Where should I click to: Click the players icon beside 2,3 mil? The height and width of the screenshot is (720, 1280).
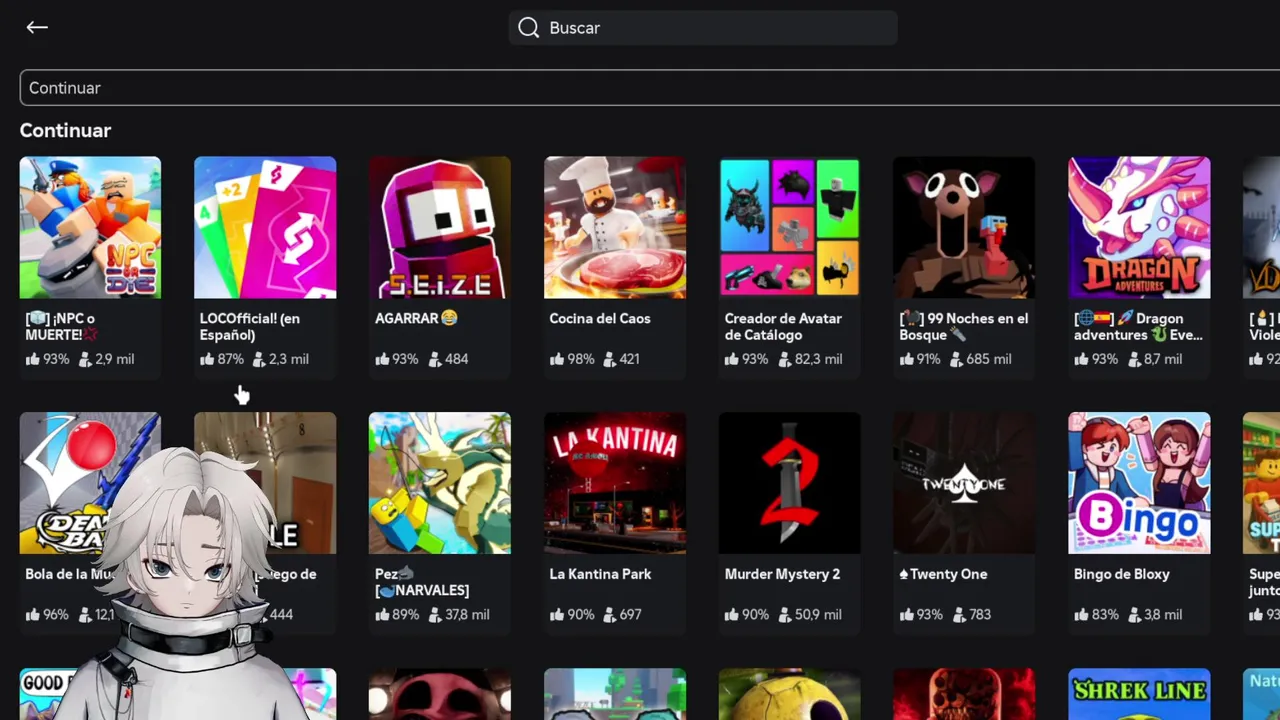259,359
